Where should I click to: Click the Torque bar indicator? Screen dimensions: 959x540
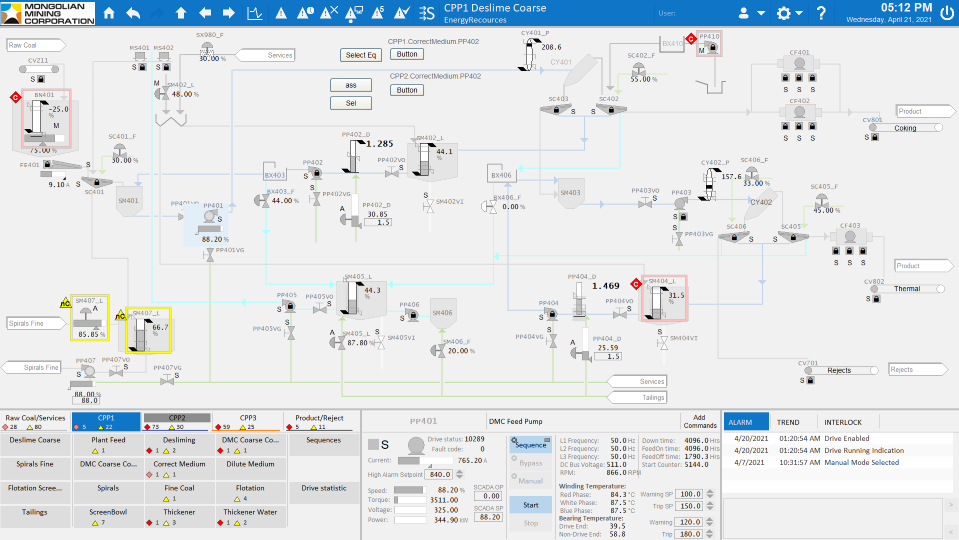(x=410, y=500)
